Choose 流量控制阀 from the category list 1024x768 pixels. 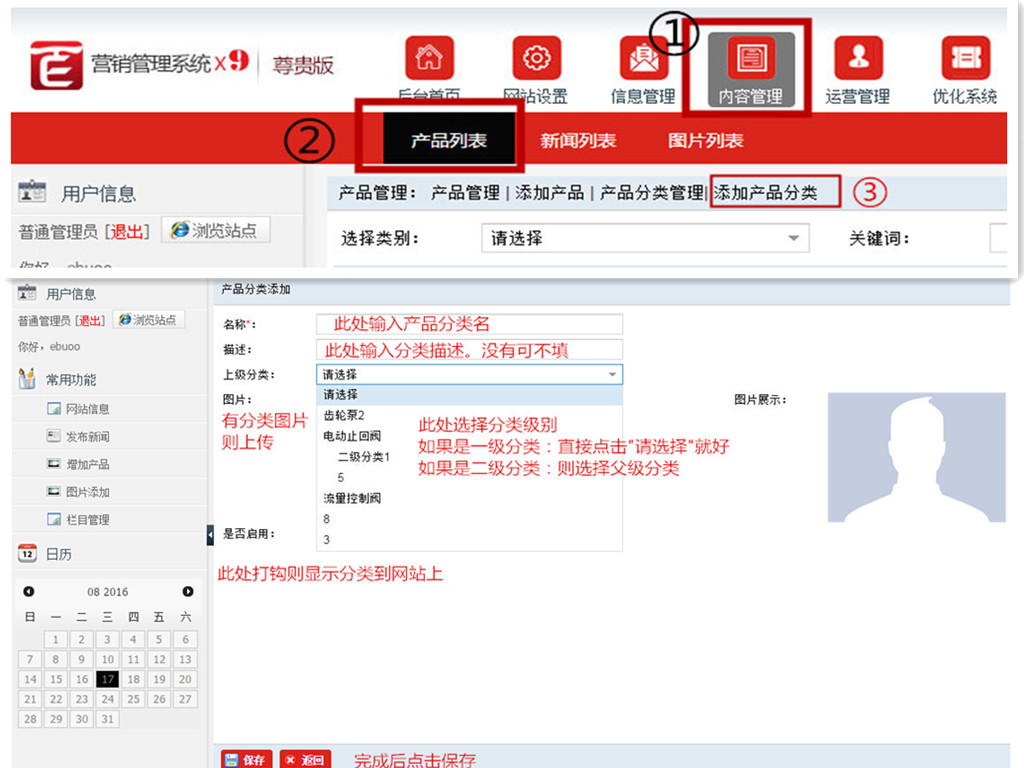pos(352,498)
